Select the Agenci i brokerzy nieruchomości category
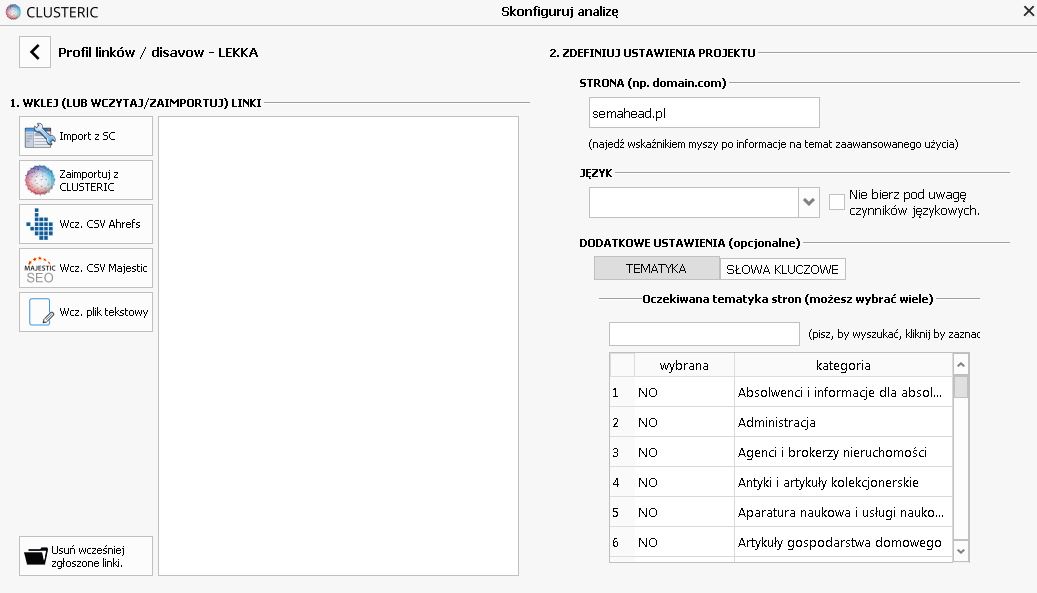 point(832,452)
